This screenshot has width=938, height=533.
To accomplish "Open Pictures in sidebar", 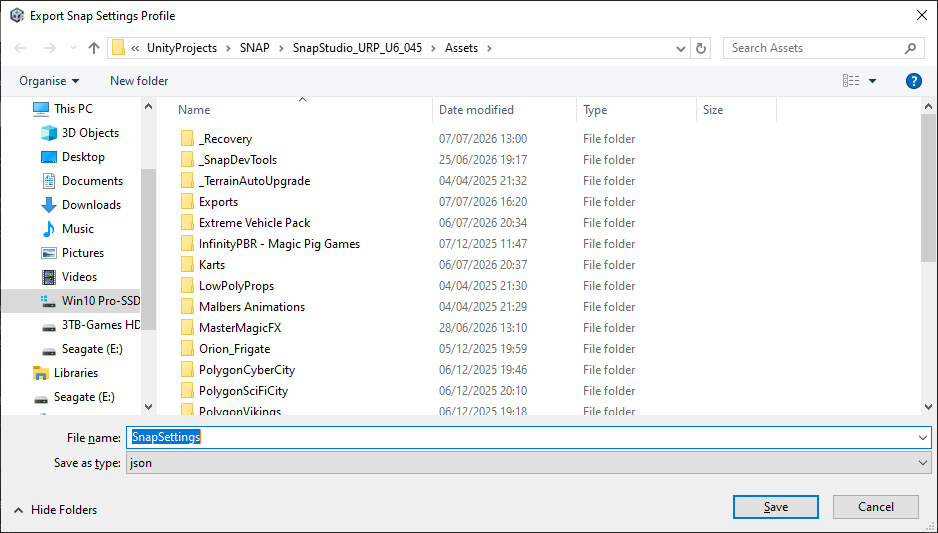I will pyautogui.click(x=72, y=252).
